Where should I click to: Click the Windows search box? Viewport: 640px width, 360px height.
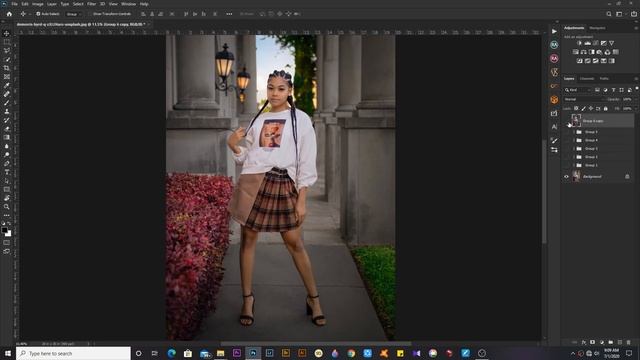pyautogui.click(x=73, y=353)
